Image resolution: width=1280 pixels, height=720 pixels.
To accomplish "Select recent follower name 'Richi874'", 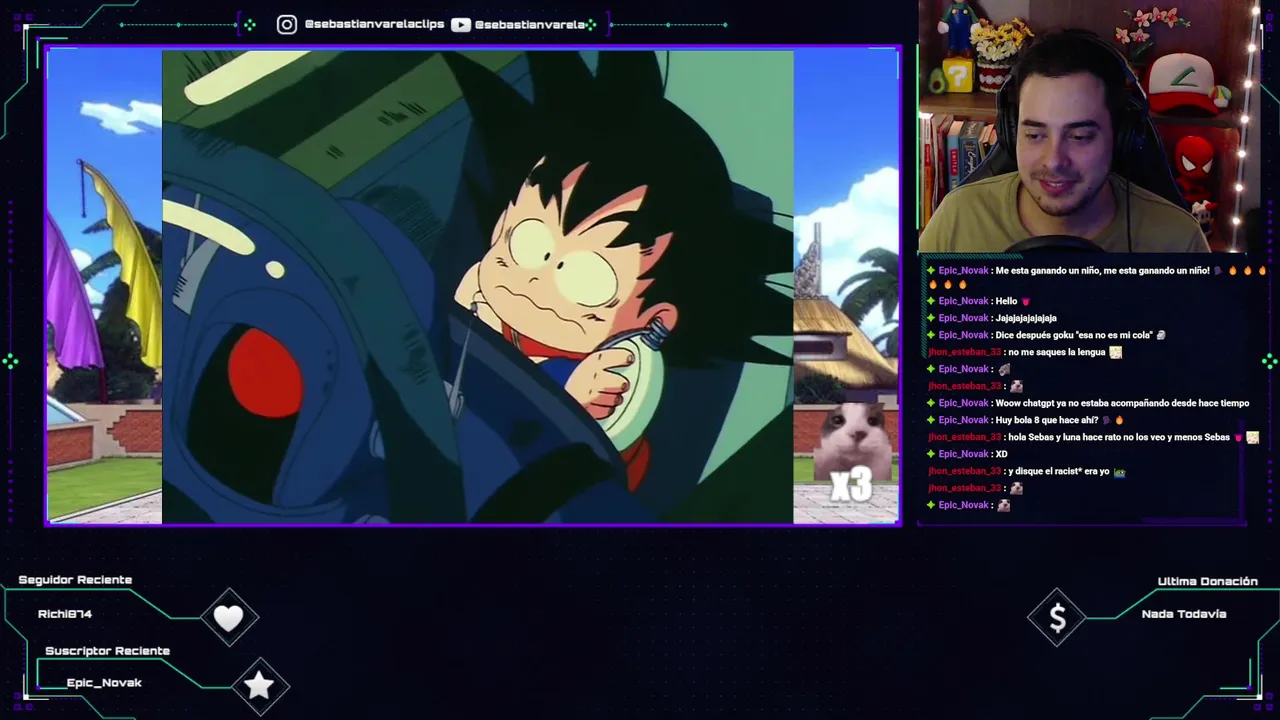I will [65, 614].
